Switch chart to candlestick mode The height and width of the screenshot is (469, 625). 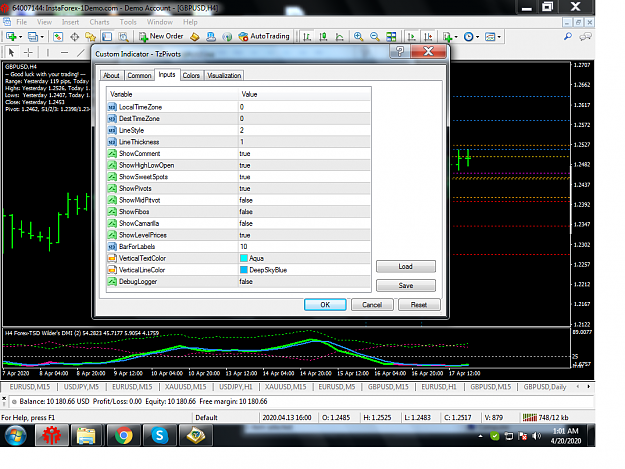(x=323, y=37)
